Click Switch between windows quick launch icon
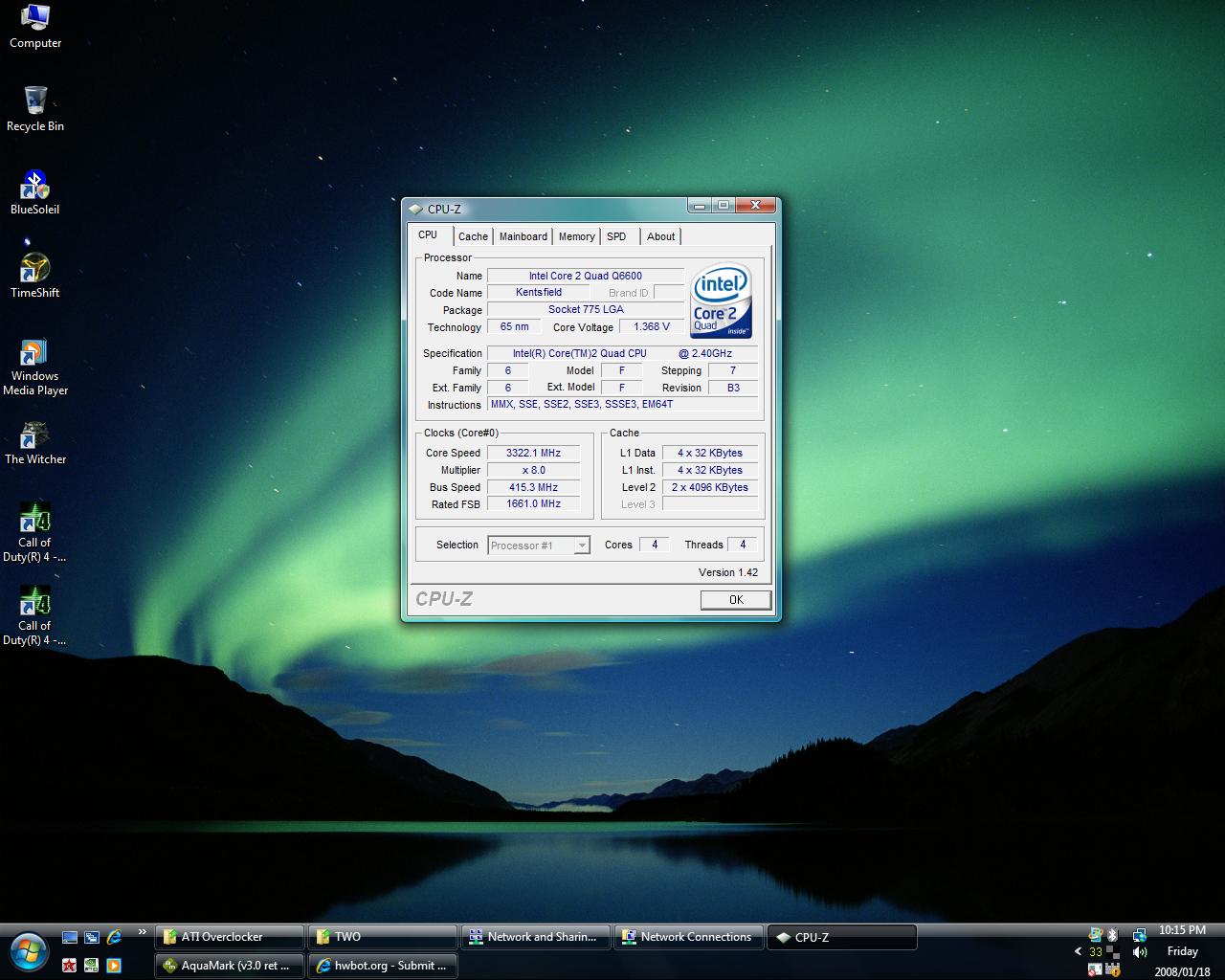This screenshot has width=1225, height=980. [x=91, y=937]
